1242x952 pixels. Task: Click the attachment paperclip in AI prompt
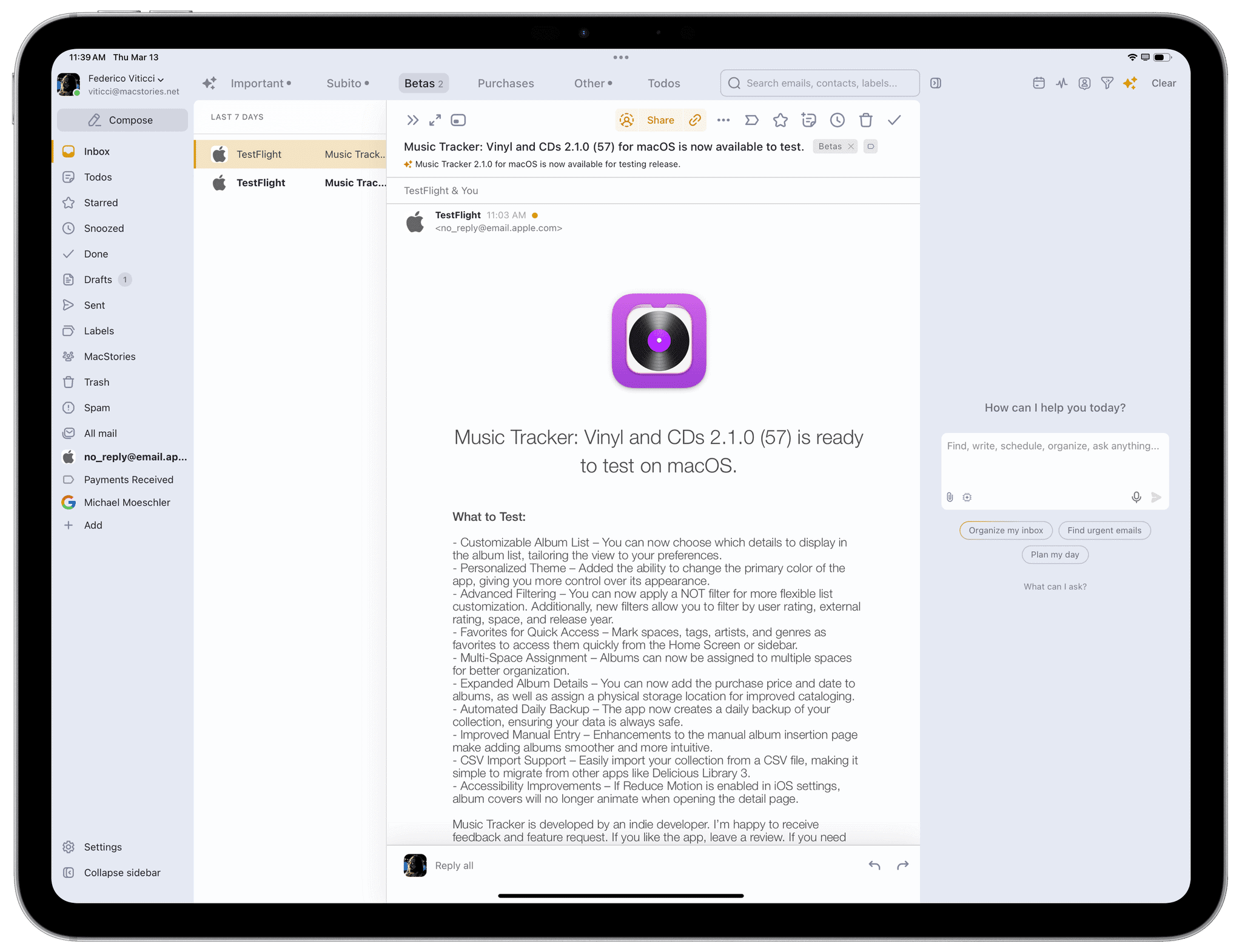tap(950, 497)
